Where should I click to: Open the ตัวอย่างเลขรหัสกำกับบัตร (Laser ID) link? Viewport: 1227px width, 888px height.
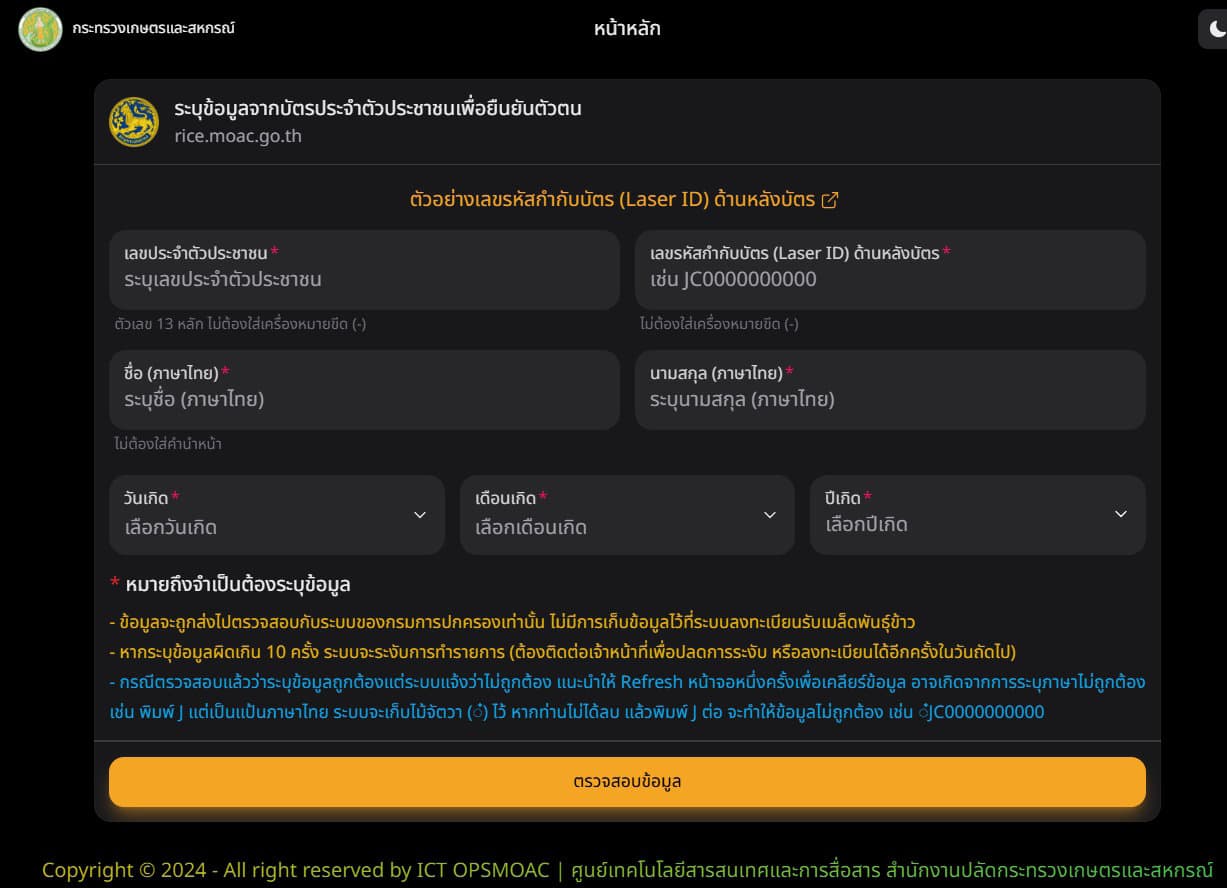pos(612,199)
